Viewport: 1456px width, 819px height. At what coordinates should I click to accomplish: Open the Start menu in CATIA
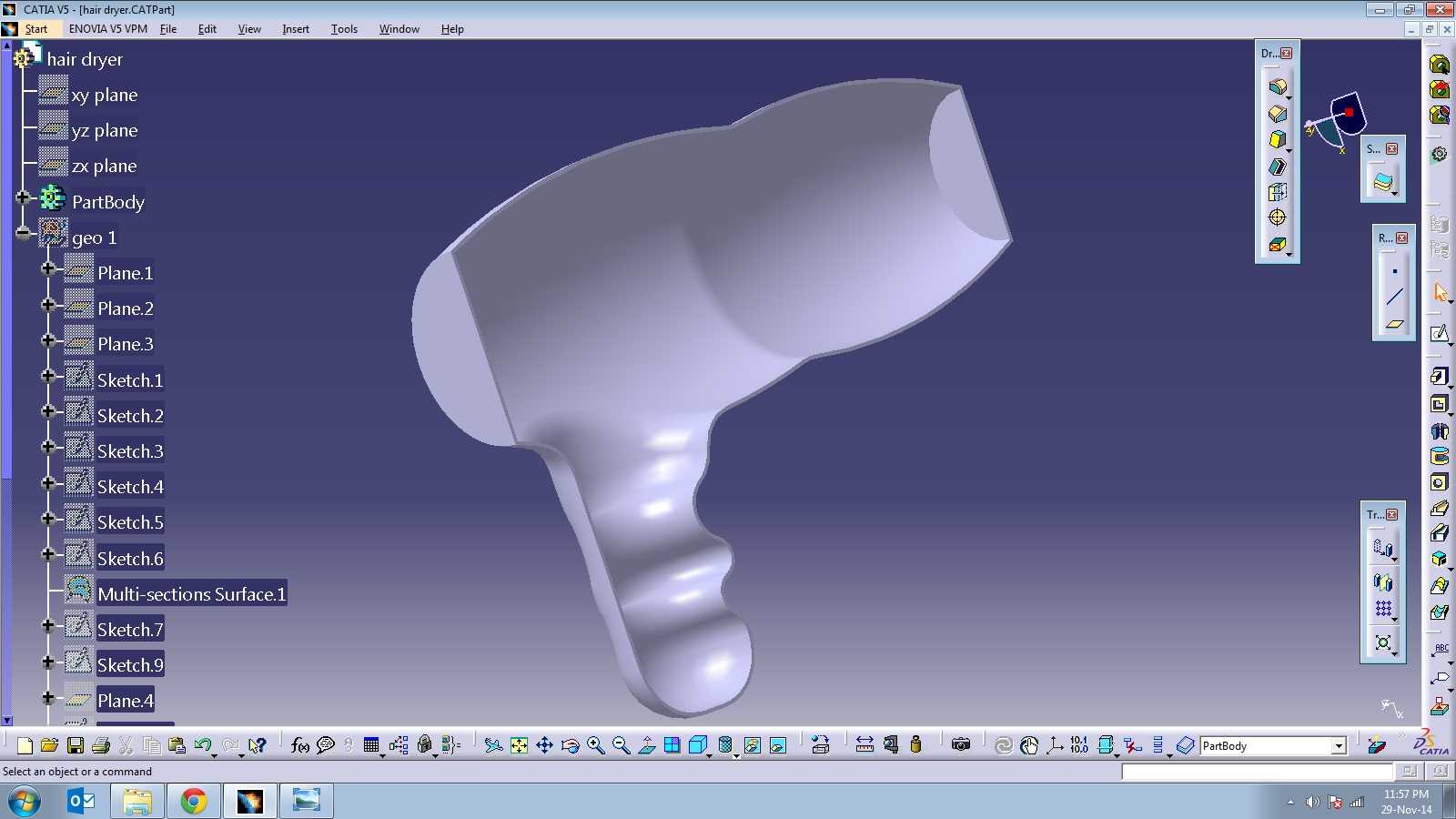(35, 29)
